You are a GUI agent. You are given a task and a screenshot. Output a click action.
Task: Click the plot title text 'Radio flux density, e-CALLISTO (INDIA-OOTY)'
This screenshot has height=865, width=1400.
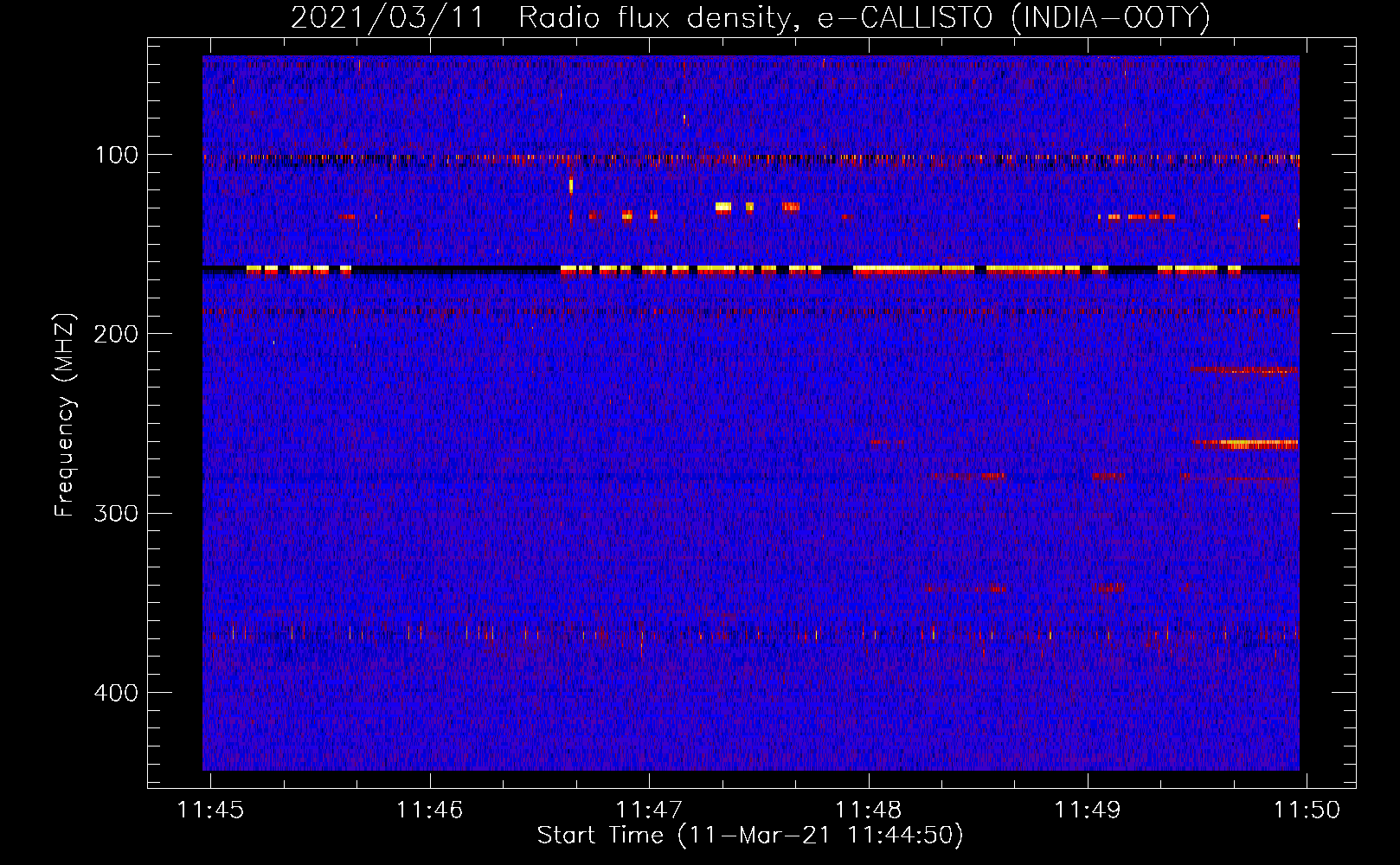tap(864, 17)
